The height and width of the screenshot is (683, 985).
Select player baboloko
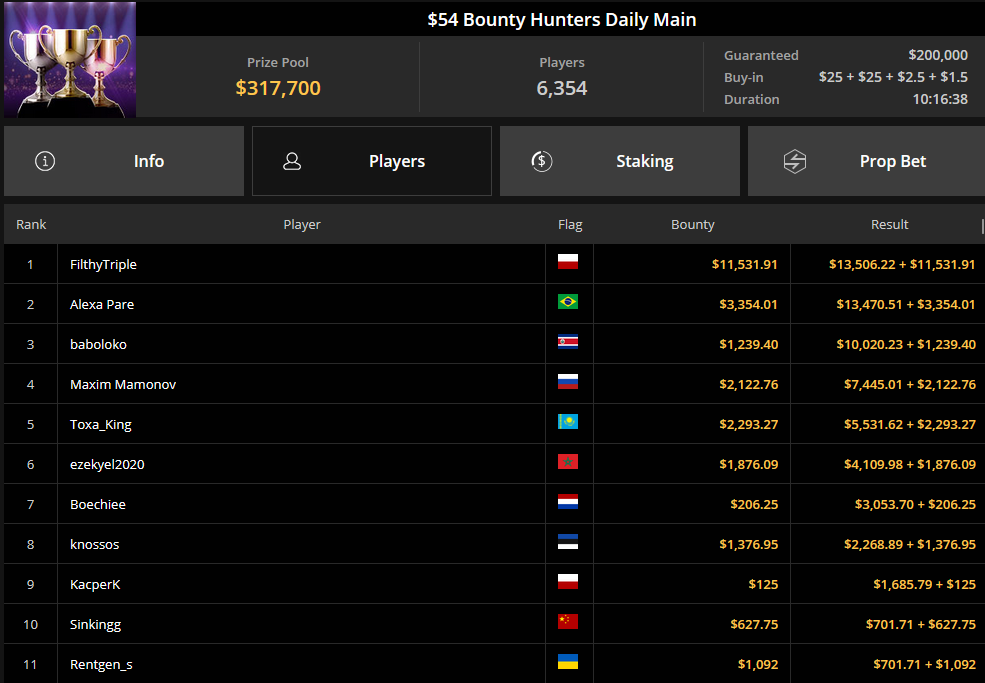98,344
